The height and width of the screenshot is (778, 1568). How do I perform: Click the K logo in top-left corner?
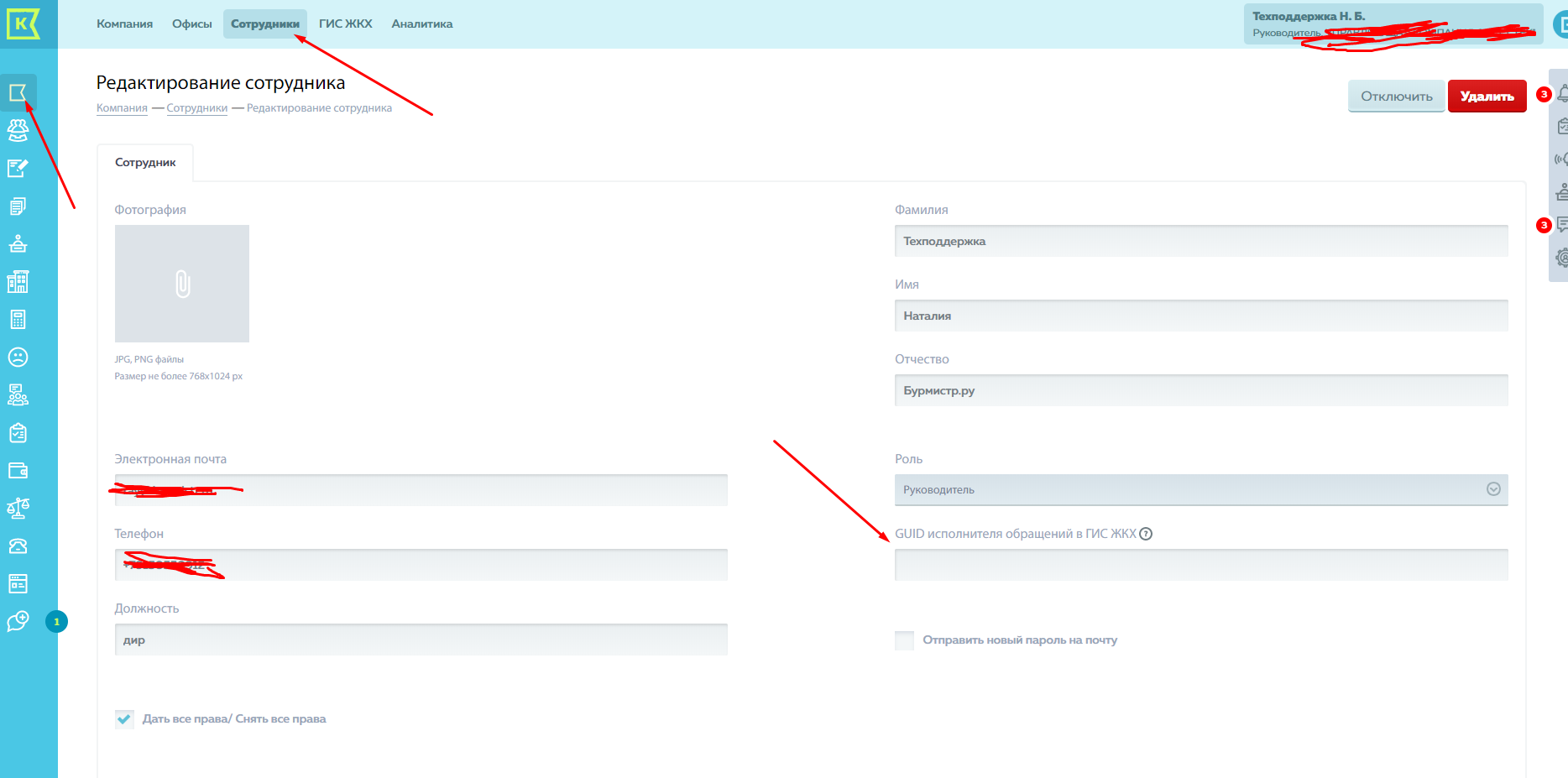23,23
